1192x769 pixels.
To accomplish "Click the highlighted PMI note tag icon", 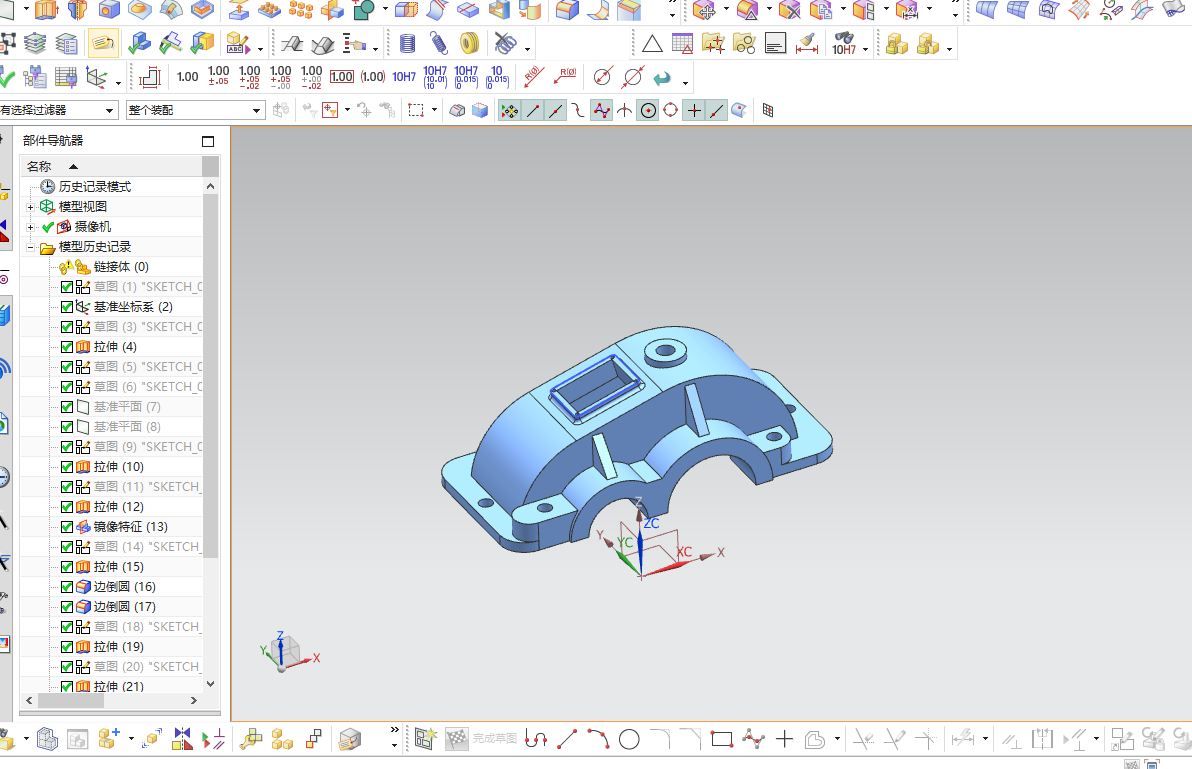I will pos(103,44).
